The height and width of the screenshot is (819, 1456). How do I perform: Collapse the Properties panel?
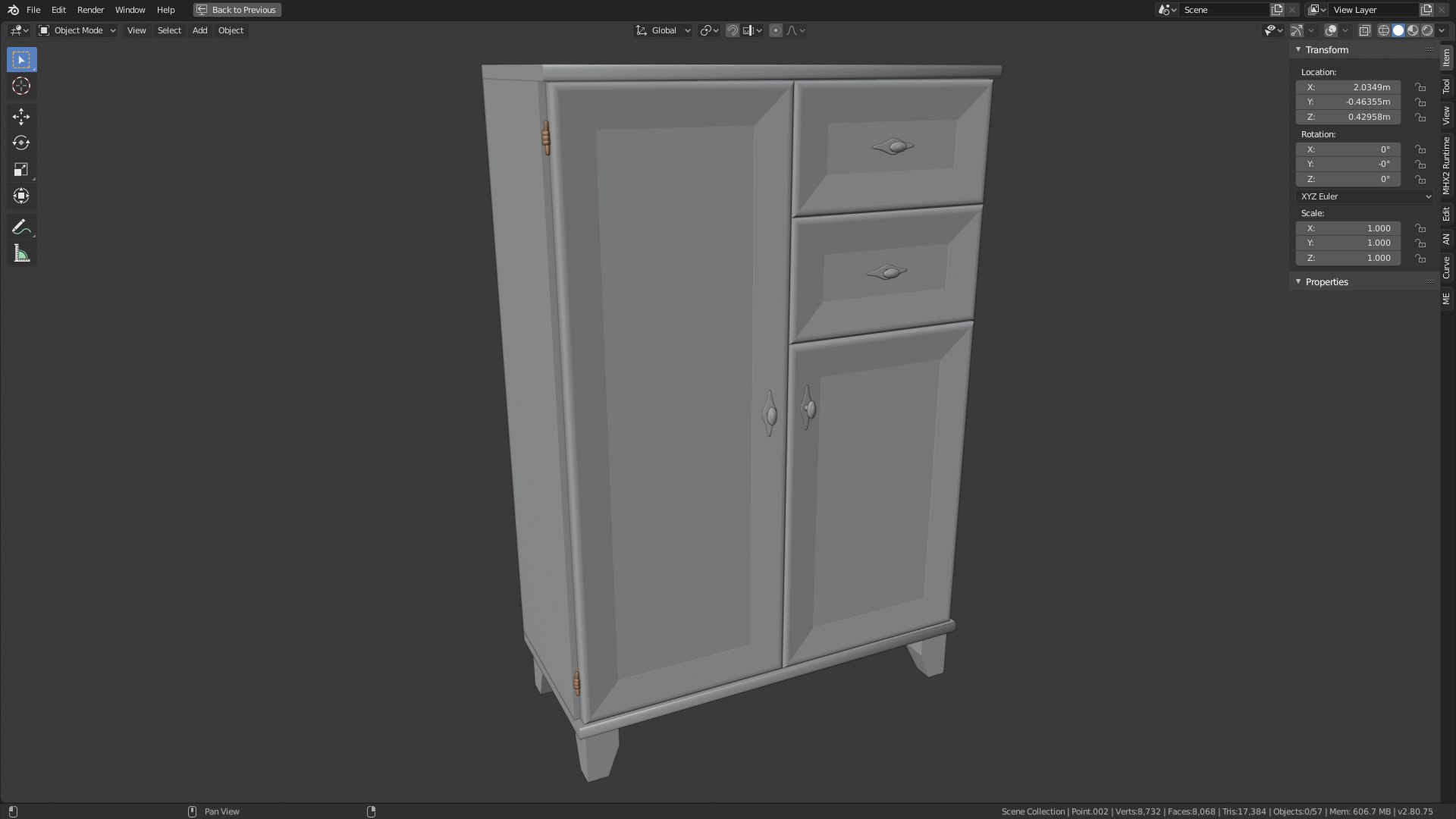[1298, 281]
